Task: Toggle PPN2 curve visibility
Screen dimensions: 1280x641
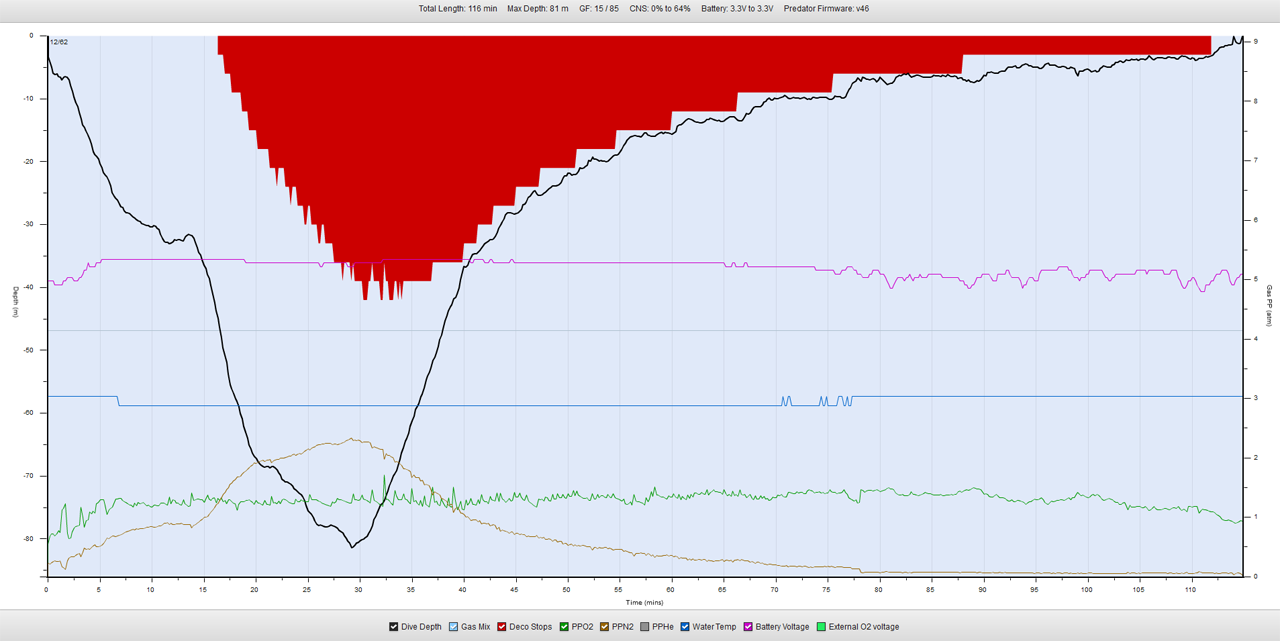Action: (x=605, y=627)
